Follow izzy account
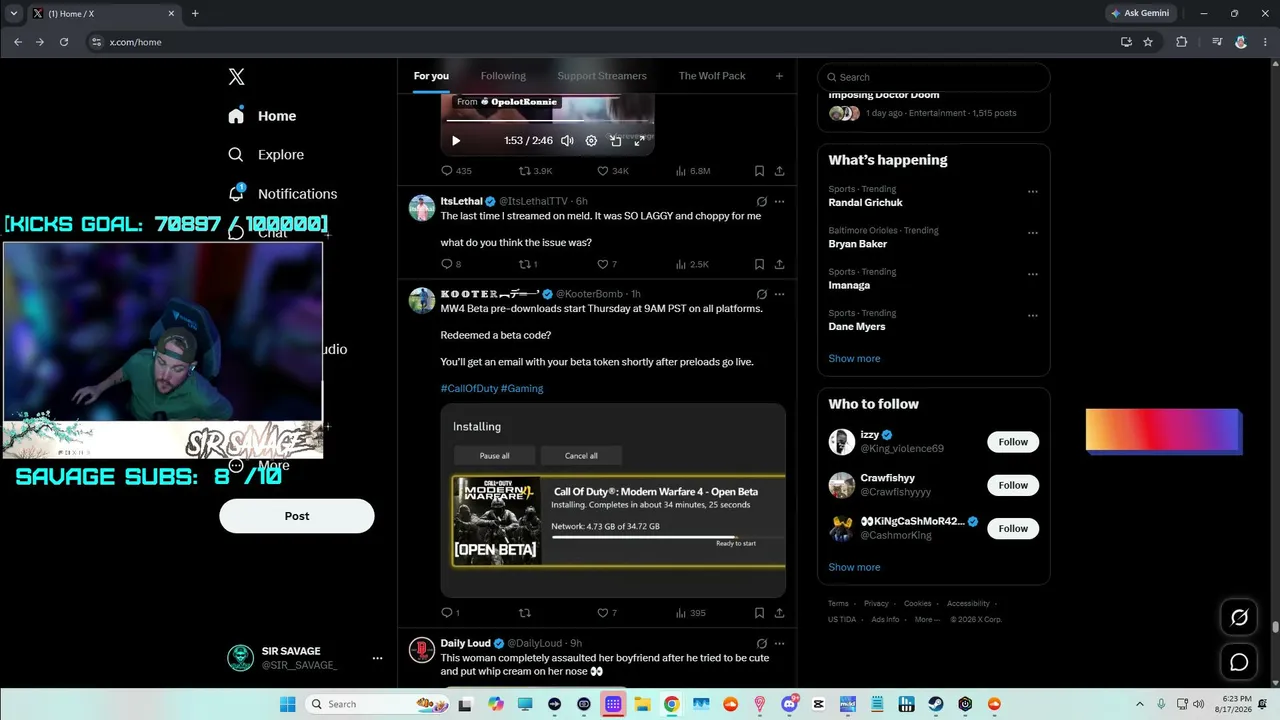Screen dimensions: 1280x720 pos(1013,442)
